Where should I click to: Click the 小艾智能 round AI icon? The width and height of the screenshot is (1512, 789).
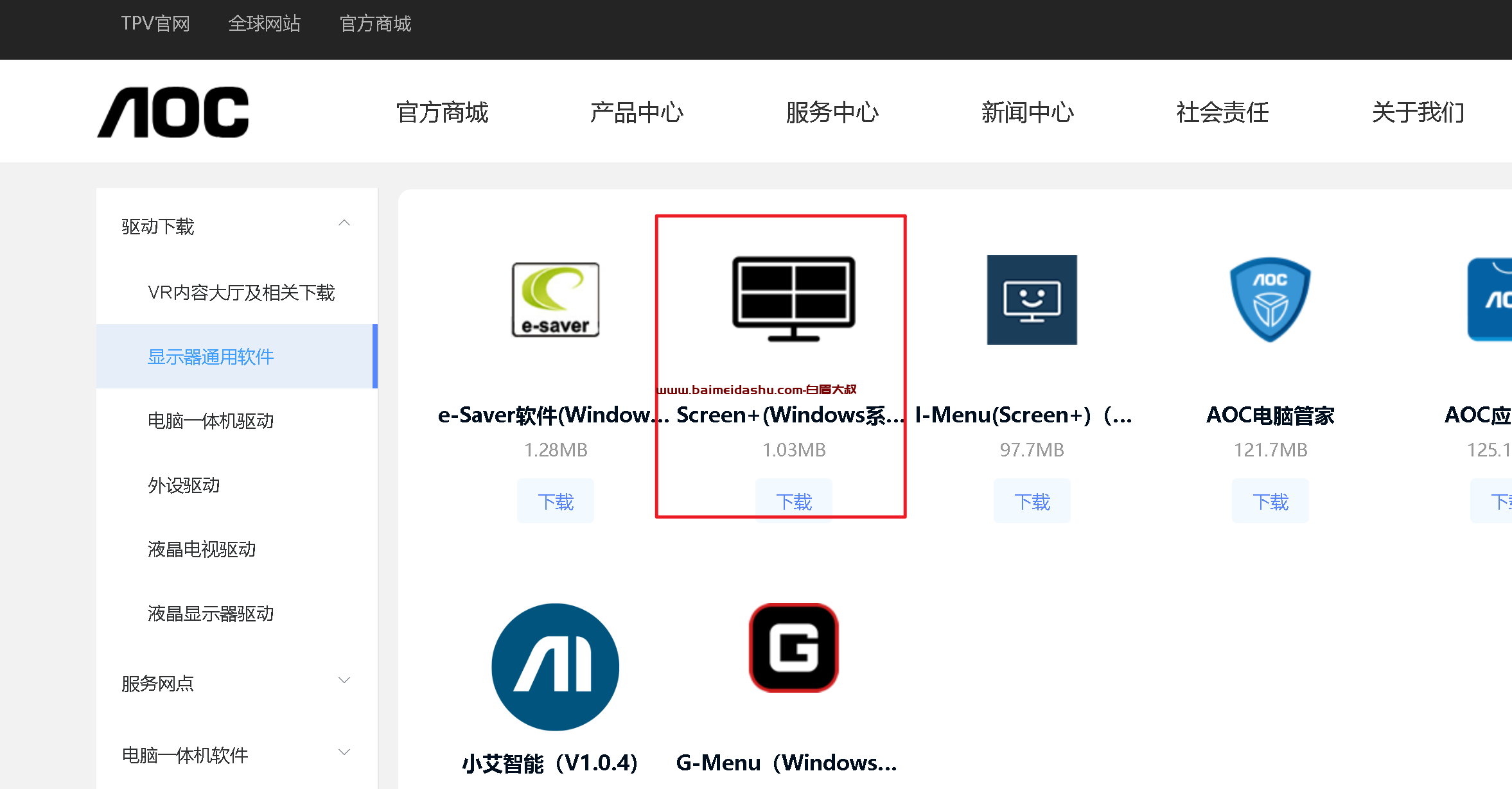coord(556,666)
